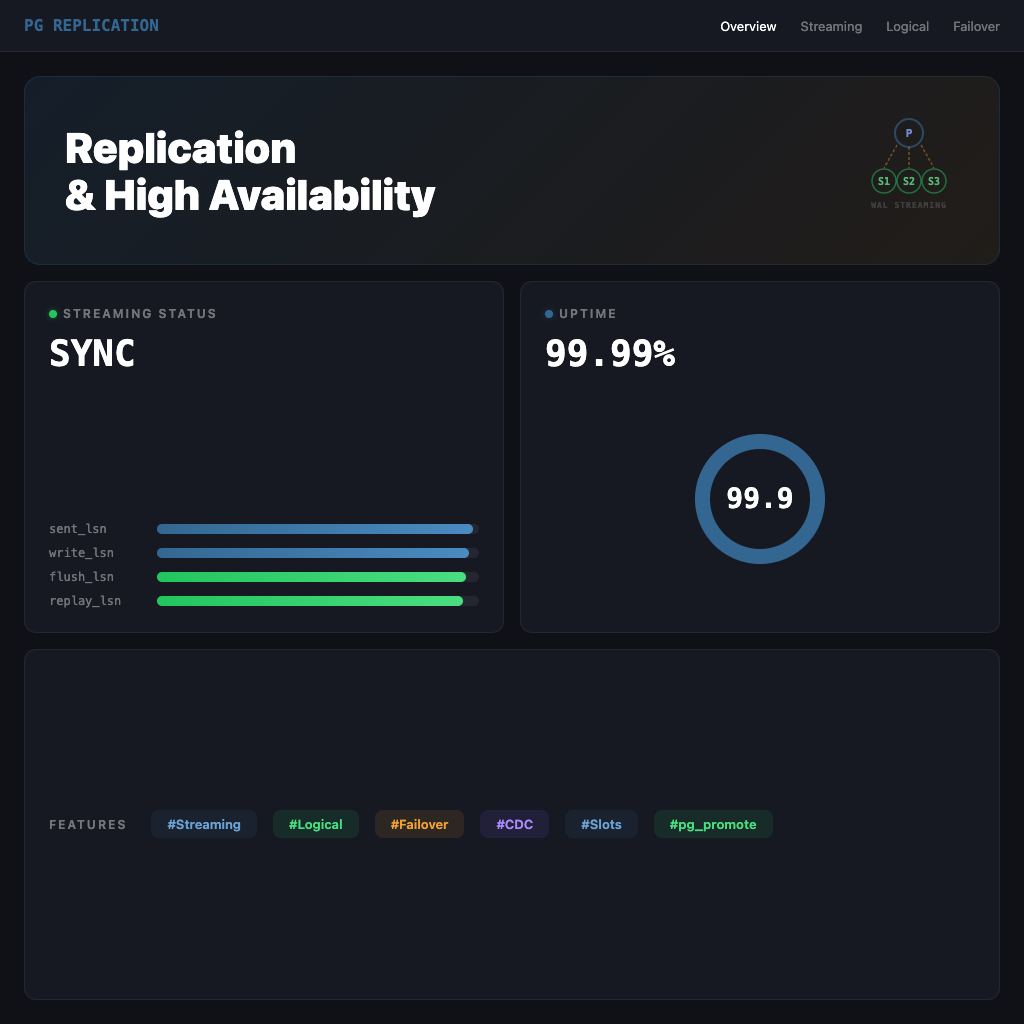Click the sent_lsn progress bar
This screenshot has height=1024, width=1024.
pyautogui.click(x=317, y=529)
